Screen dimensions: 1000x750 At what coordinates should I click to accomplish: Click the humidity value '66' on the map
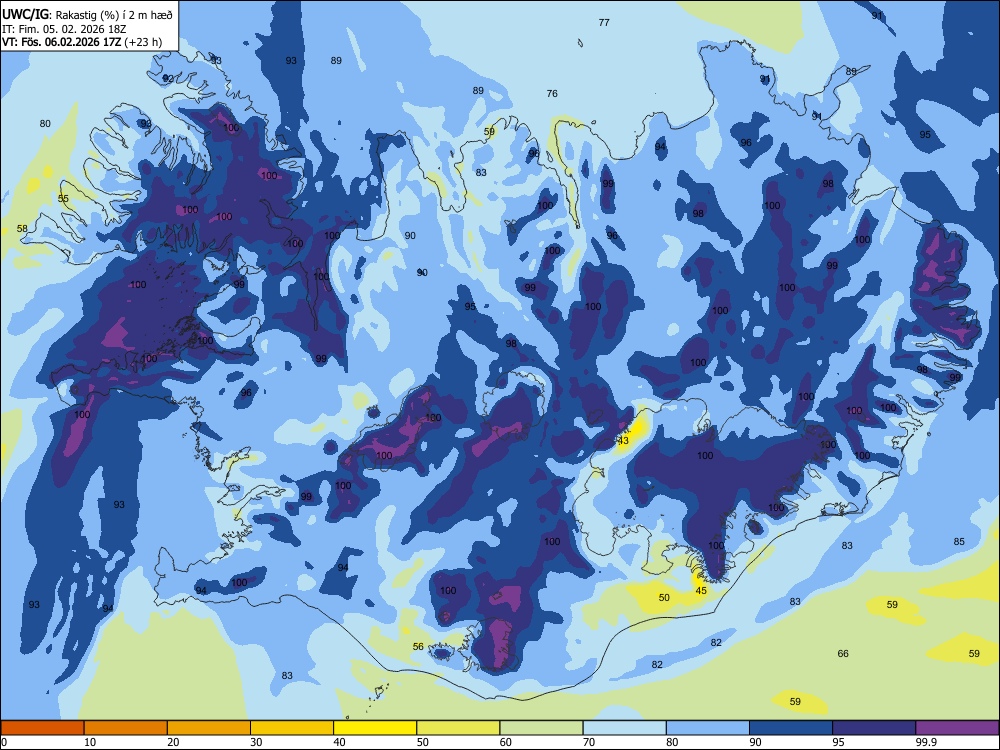click(x=843, y=654)
